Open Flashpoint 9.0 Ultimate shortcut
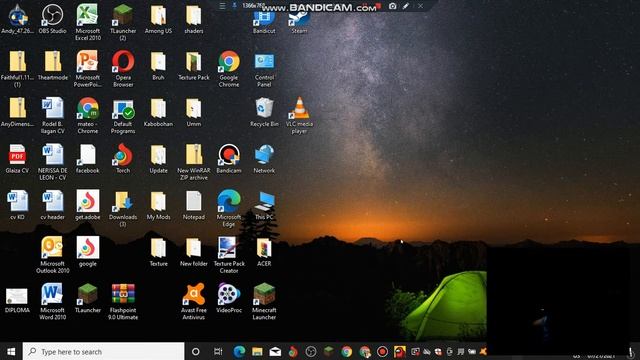640x360 pixels. pos(123,302)
